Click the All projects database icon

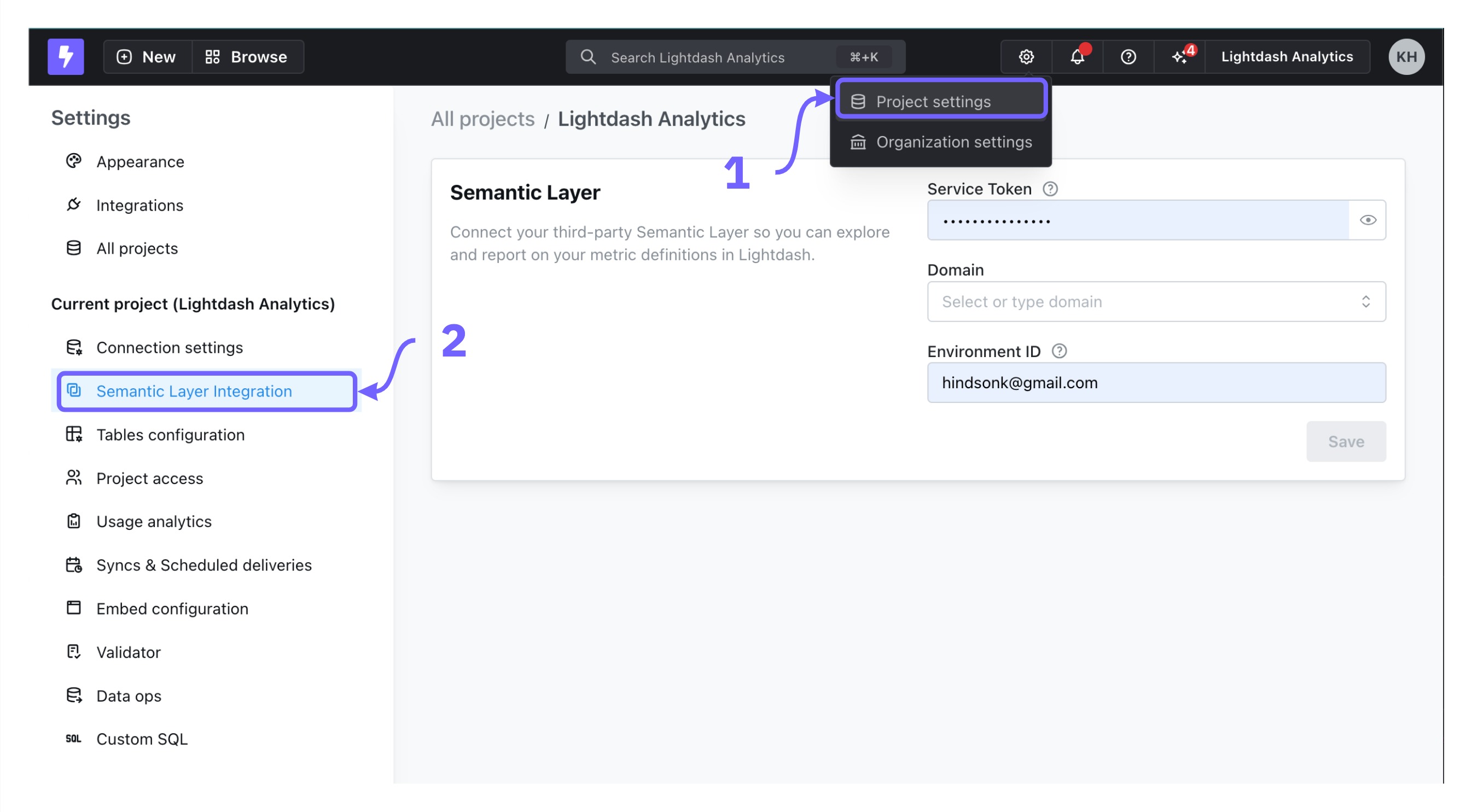74,248
